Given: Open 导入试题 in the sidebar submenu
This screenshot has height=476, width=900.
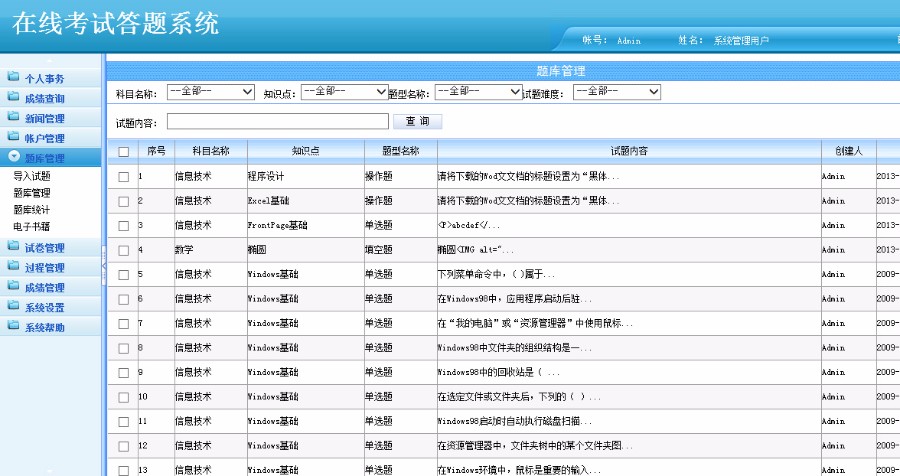Looking at the screenshot, I should pyautogui.click(x=32, y=176).
